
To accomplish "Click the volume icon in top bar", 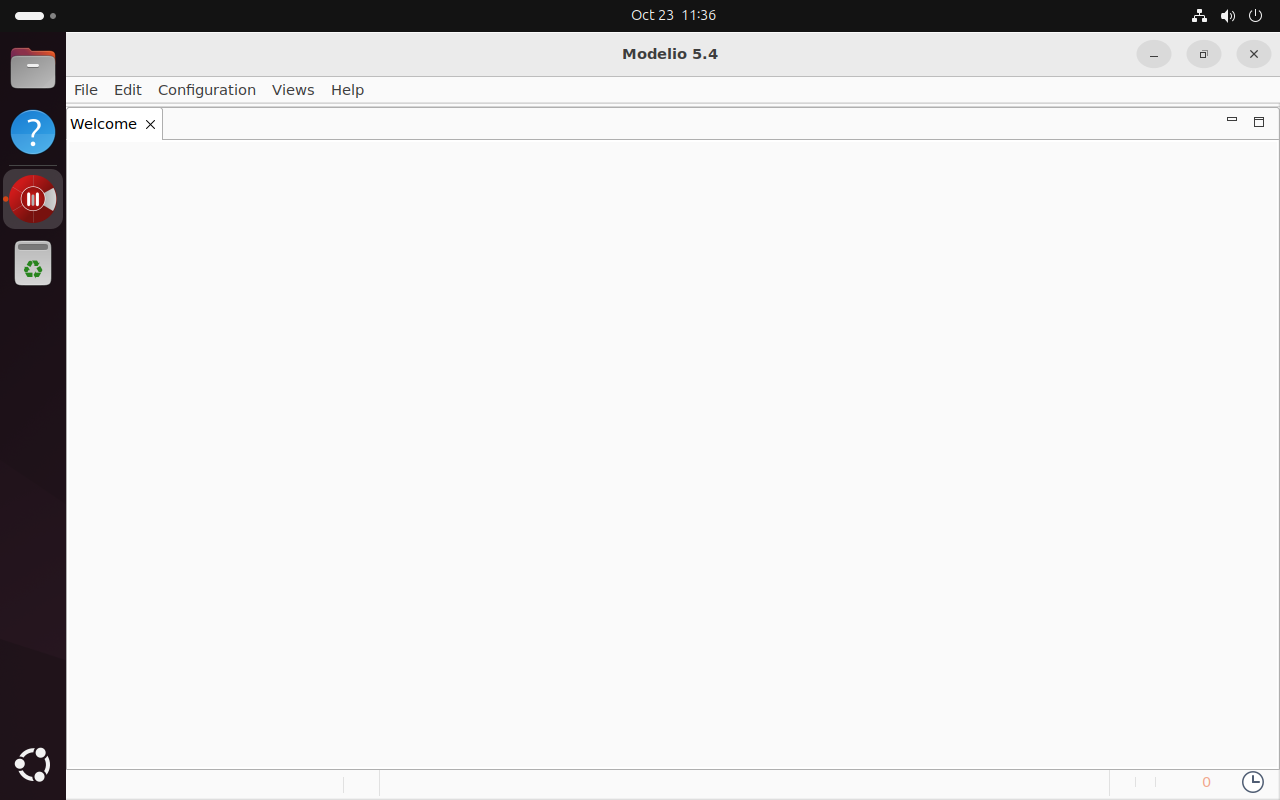I will click(x=1228, y=16).
